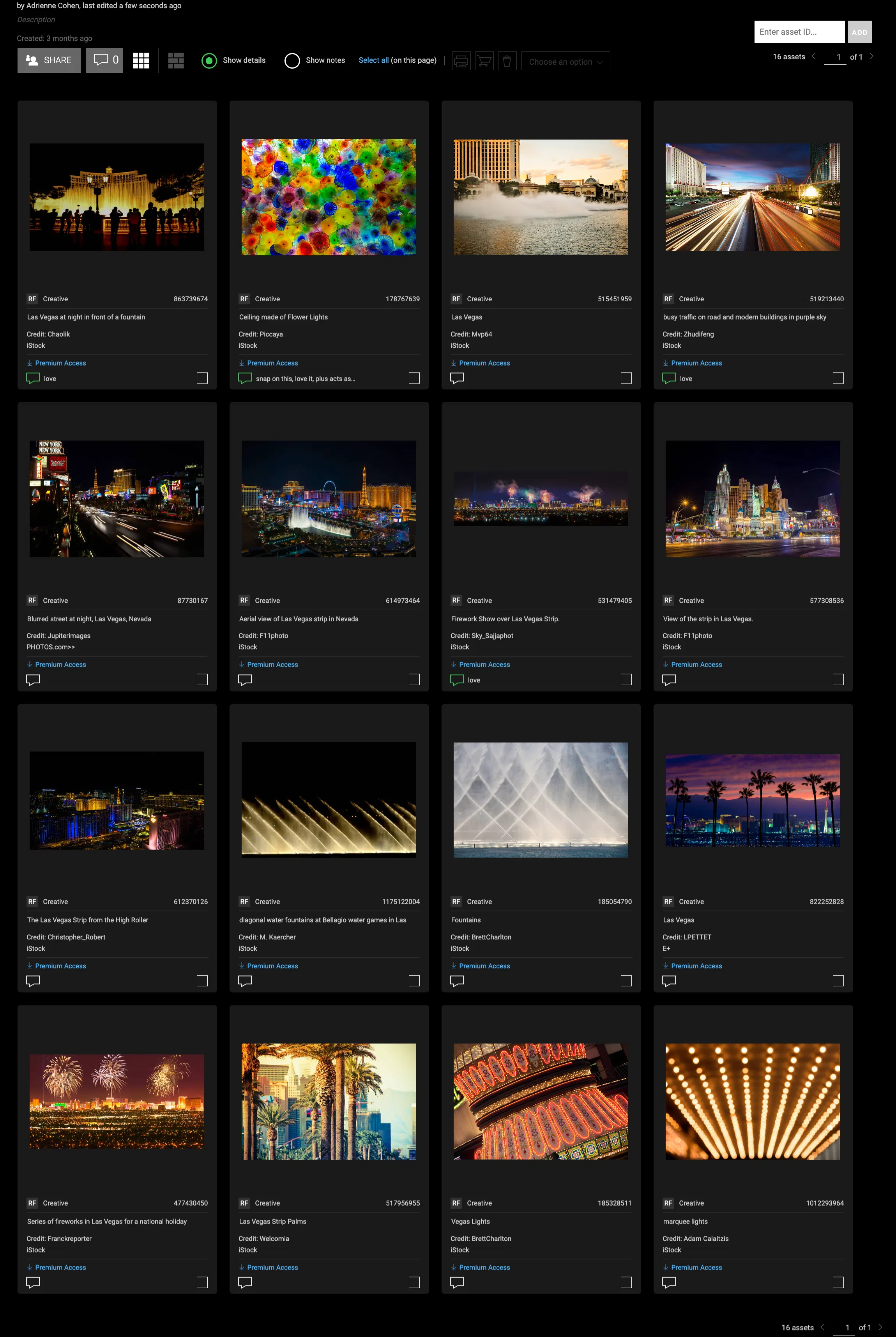
Task: Check the box on Las Vegas Strip Palms card
Action: [414, 1283]
